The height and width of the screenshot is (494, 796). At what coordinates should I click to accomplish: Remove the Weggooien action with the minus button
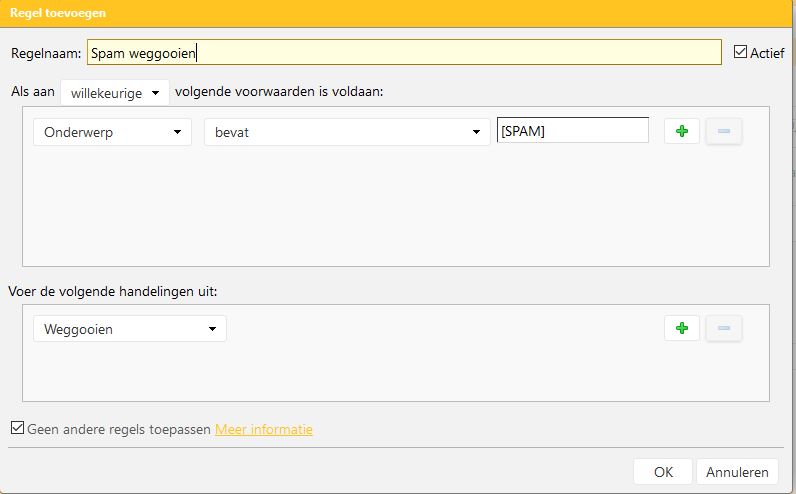tap(724, 328)
